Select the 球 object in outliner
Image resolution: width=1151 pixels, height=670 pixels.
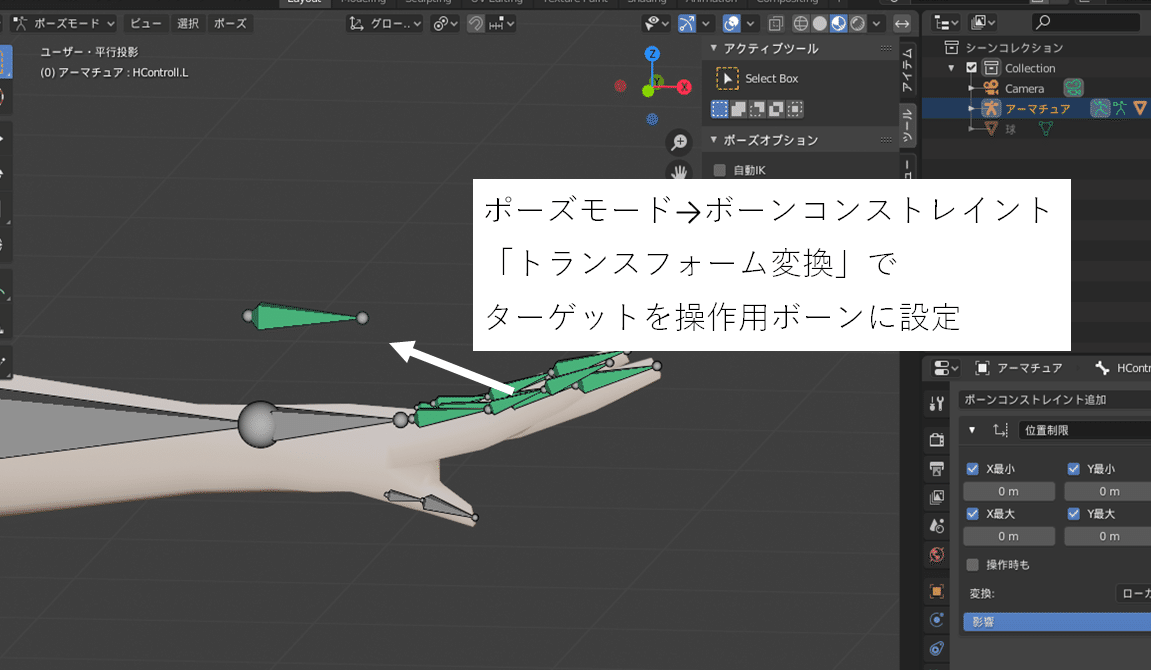tap(1011, 129)
